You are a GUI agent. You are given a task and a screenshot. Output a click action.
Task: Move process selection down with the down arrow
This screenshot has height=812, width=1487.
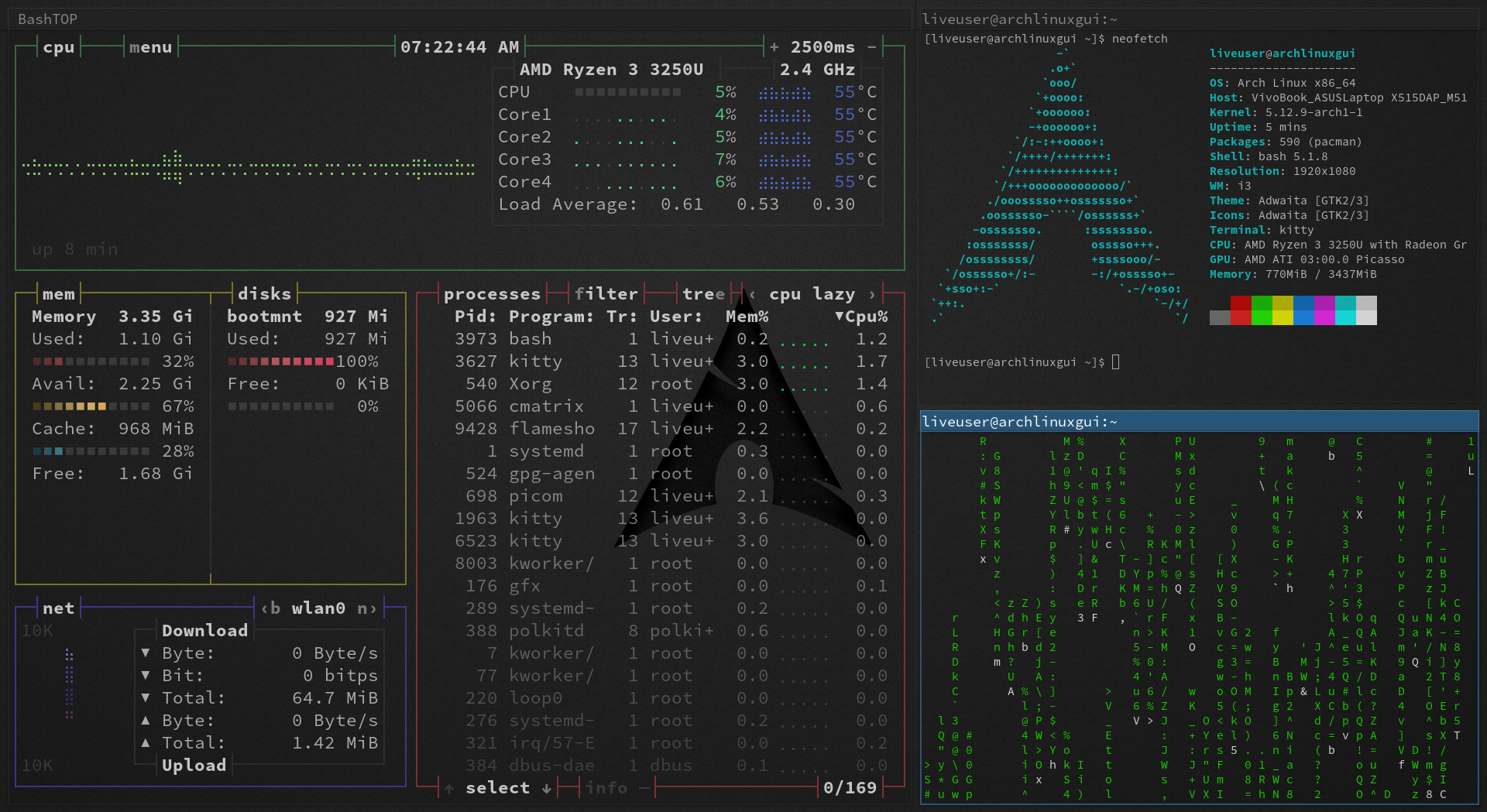coord(546,788)
